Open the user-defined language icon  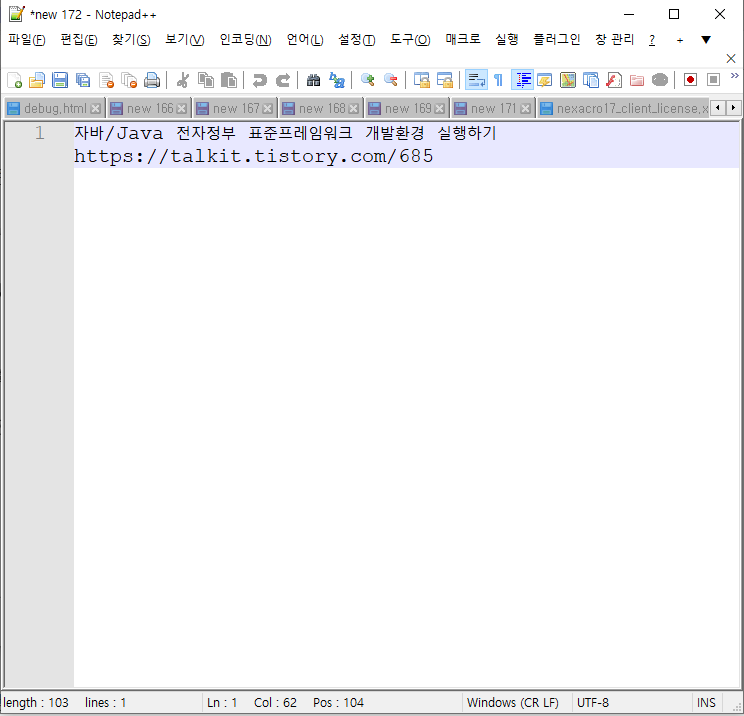point(545,80)
